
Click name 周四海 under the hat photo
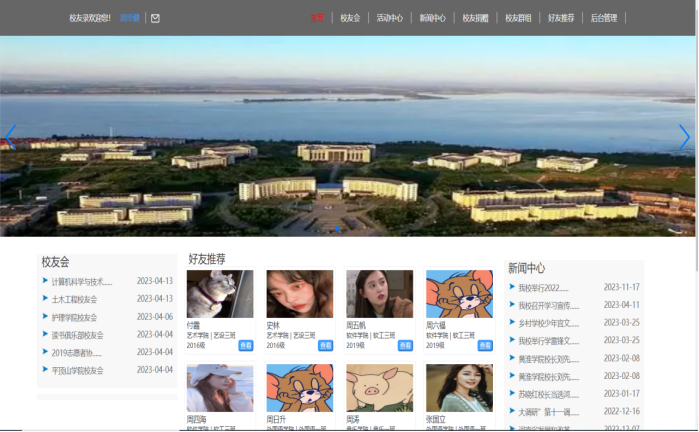click(x=197, y=420)
